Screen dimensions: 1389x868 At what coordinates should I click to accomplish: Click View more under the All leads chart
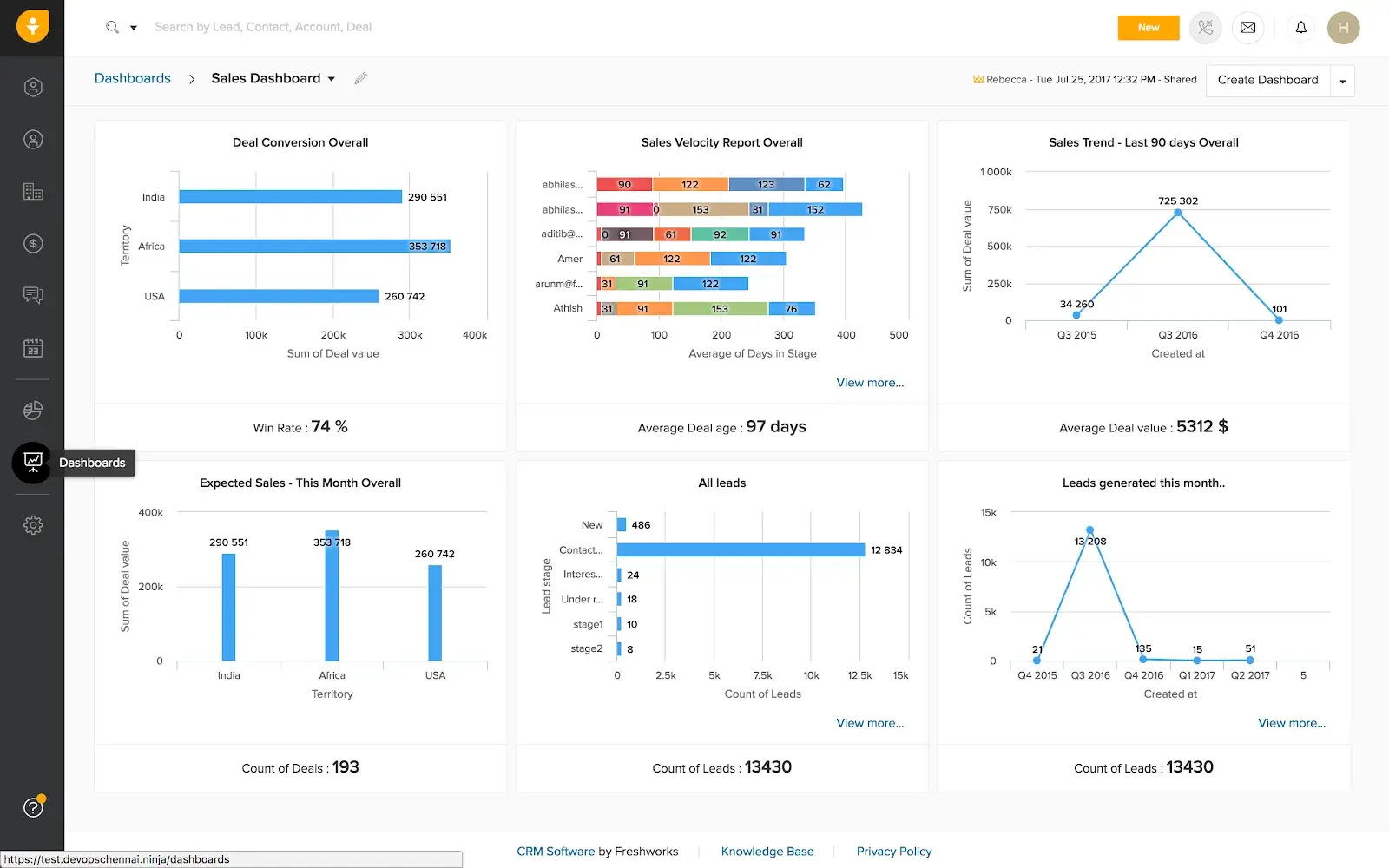point(870,723)
